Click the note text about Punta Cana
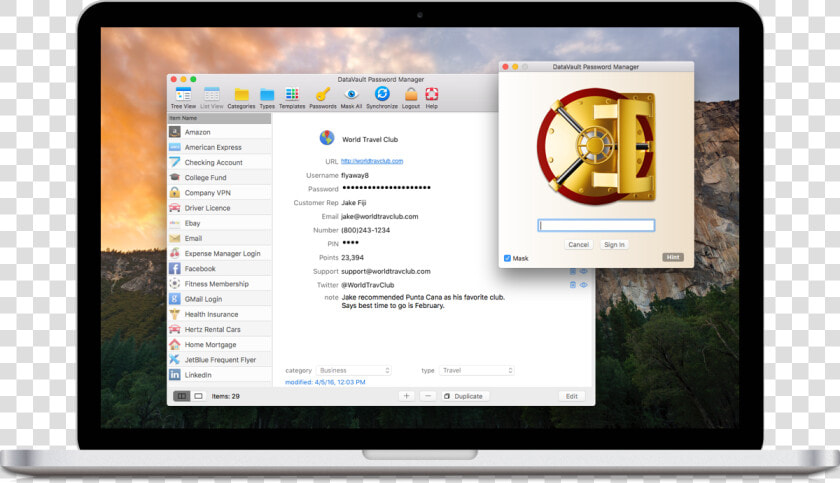This screenshot has width=840, height=483. pos(423,301)
